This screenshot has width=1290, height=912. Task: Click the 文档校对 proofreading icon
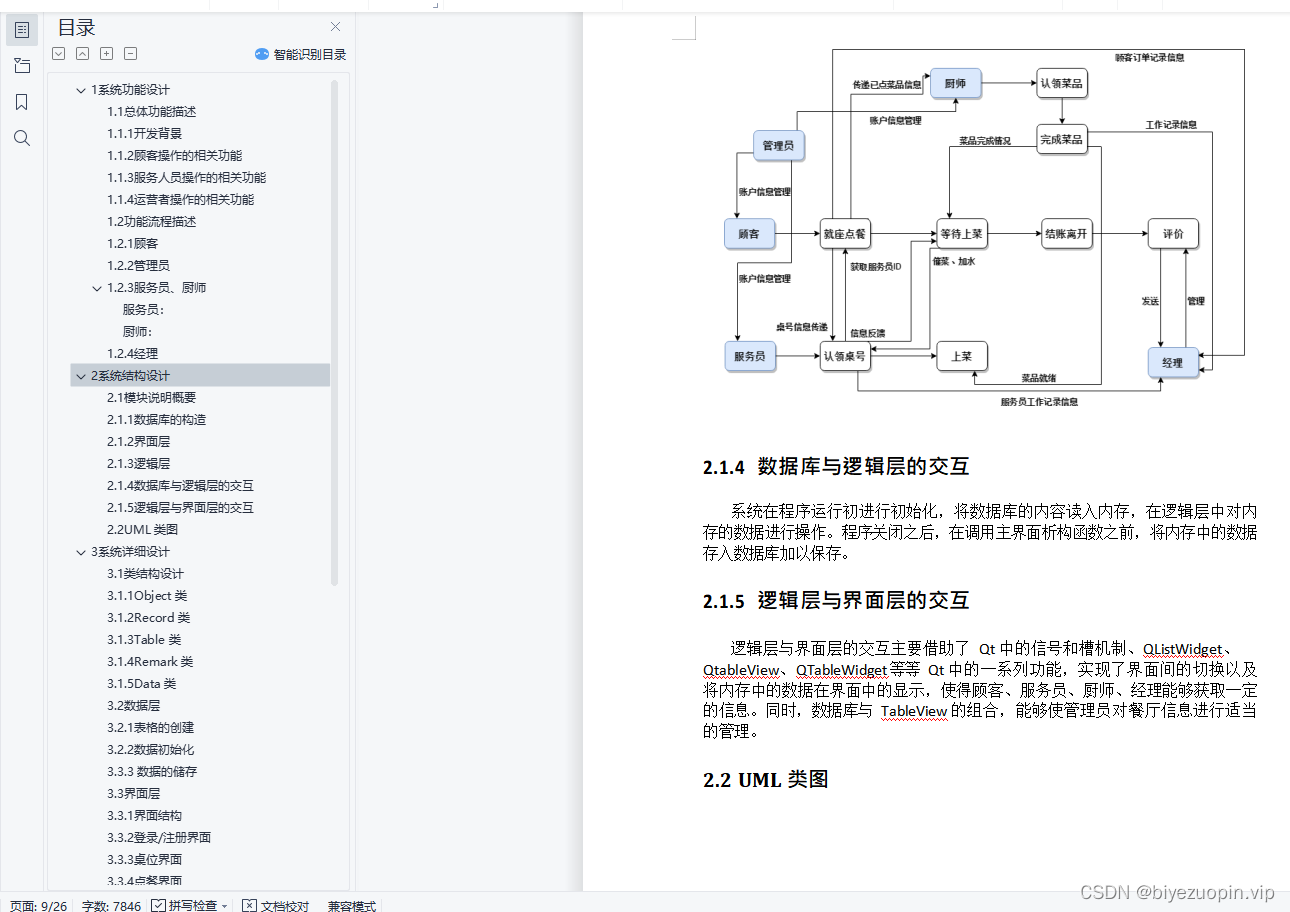pyautogui.click(x=250, y=905)
